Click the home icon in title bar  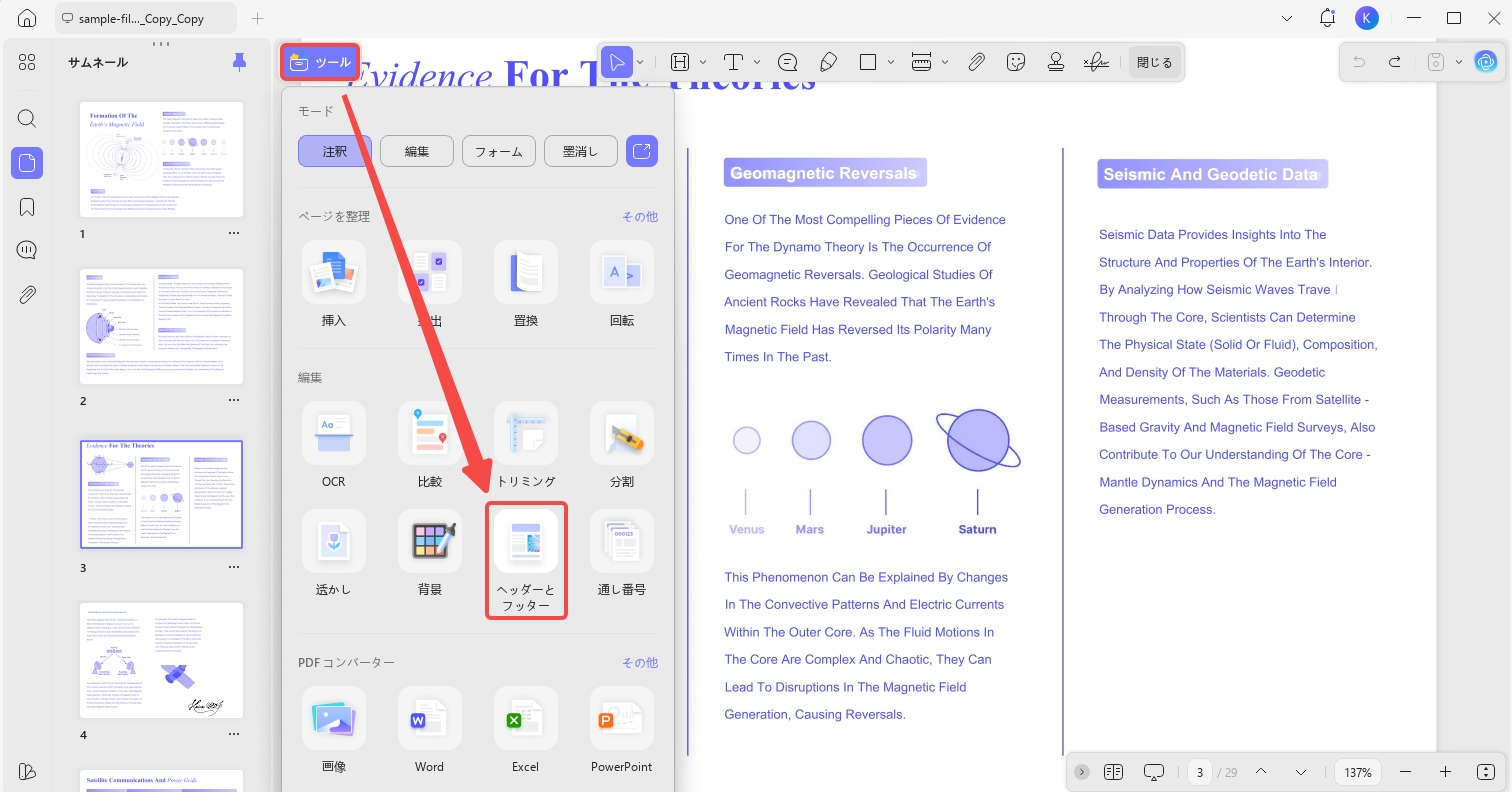[27, 18]
